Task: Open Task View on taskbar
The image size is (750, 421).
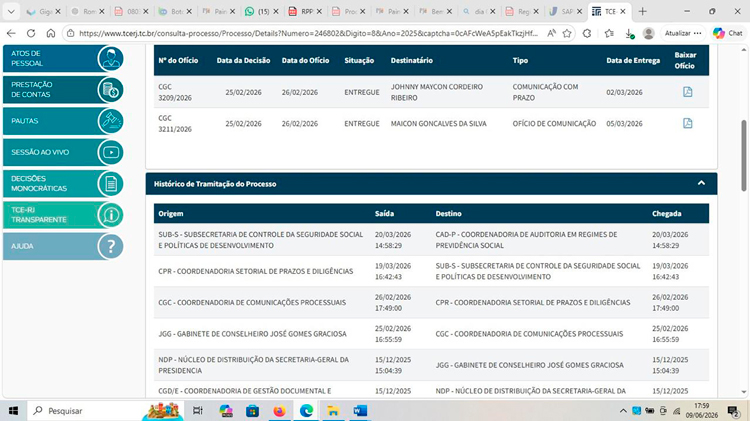Action: (198, 410)
